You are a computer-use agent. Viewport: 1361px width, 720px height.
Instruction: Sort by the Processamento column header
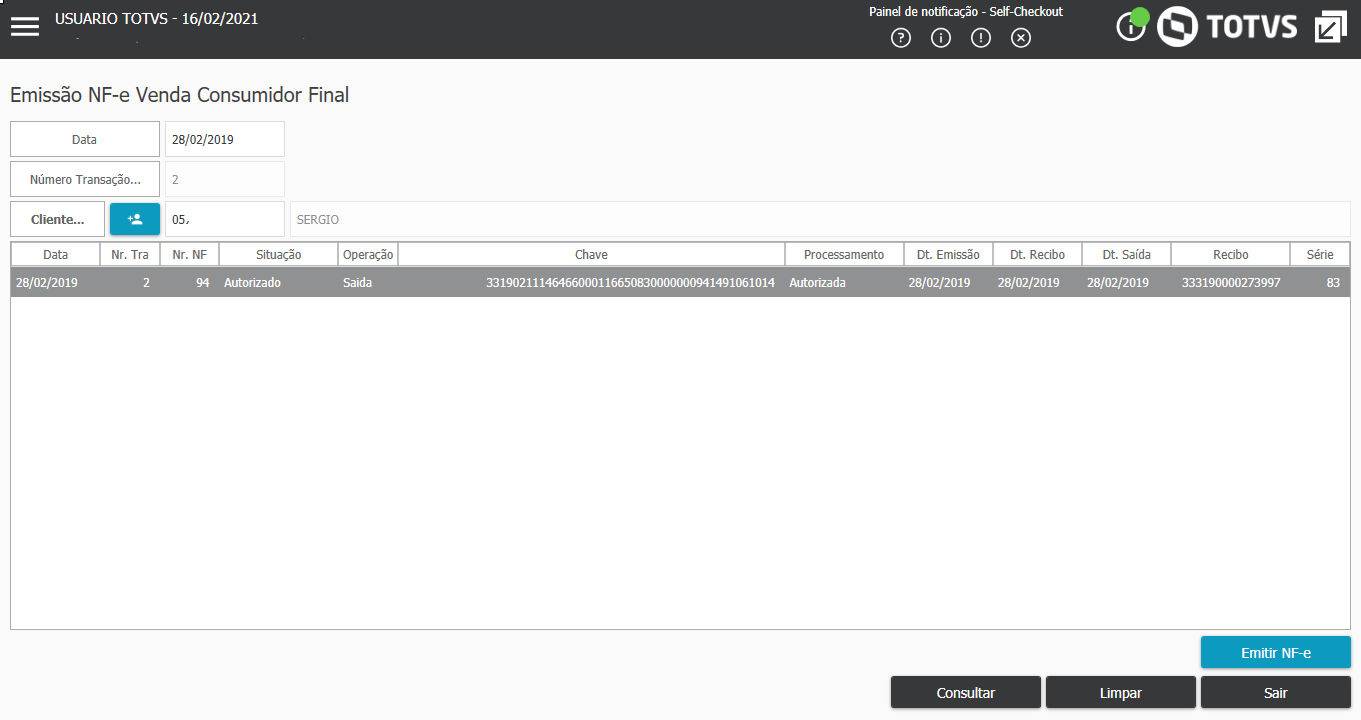tap(844, 254)
